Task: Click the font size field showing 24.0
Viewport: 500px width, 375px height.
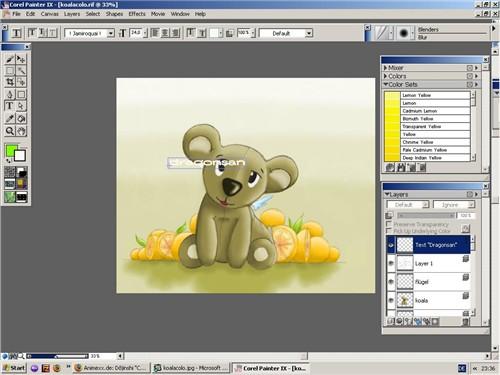Action: click(136, 33)
